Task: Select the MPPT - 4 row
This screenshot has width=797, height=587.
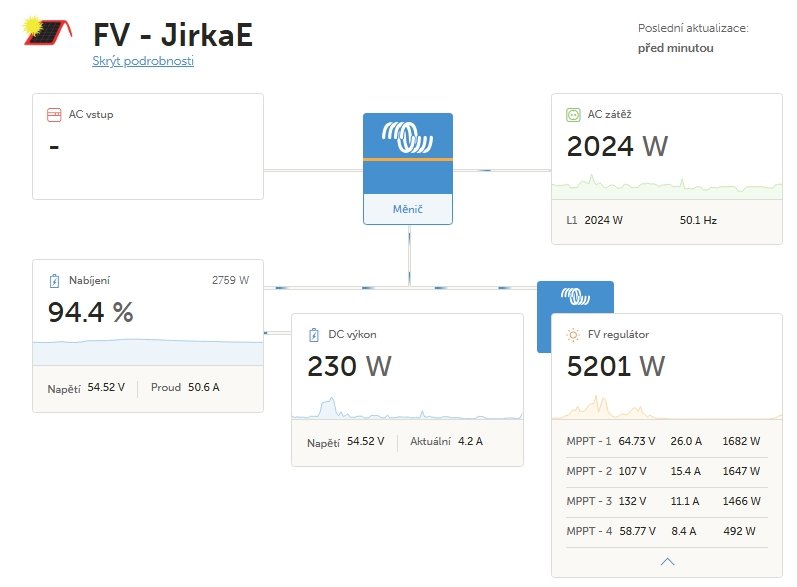Action: (667, 531)
